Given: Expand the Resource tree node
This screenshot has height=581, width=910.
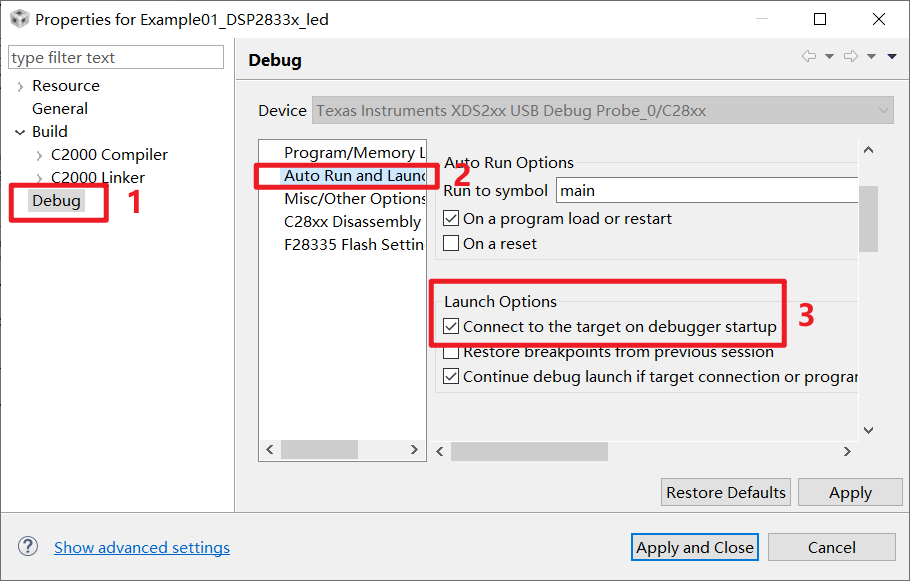Looking at the screenshot, I should point(20,85).
